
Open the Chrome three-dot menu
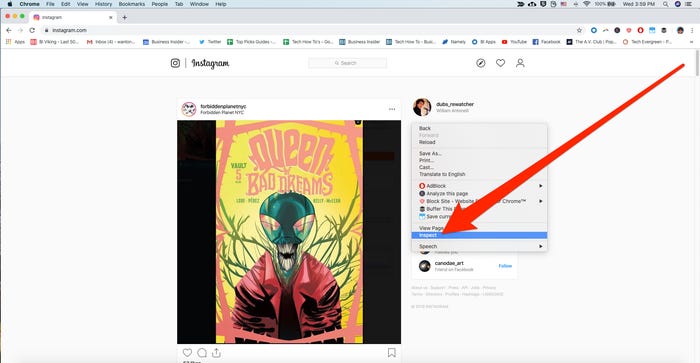[692, 30]
